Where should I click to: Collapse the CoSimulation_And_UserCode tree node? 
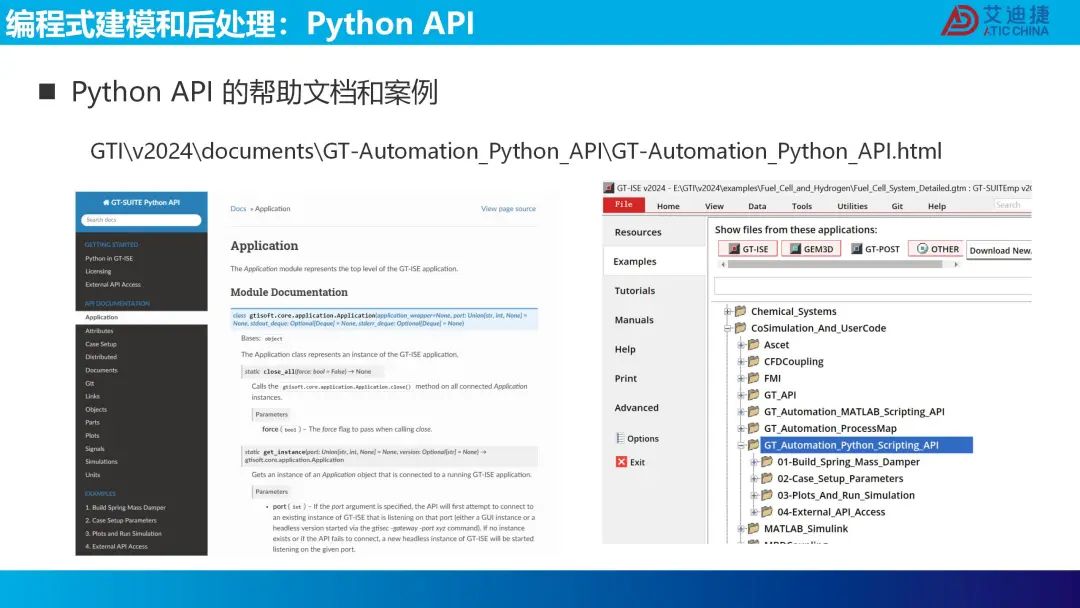pyautogui.click(x=727, y=328)
